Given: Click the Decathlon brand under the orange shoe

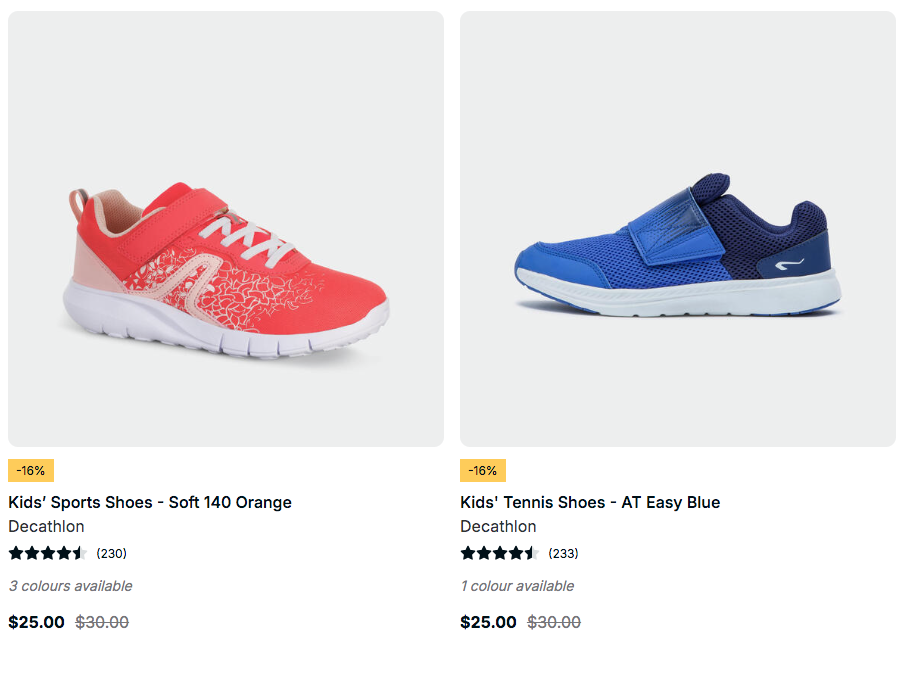Looking at the screenshot, I should 46,526.
